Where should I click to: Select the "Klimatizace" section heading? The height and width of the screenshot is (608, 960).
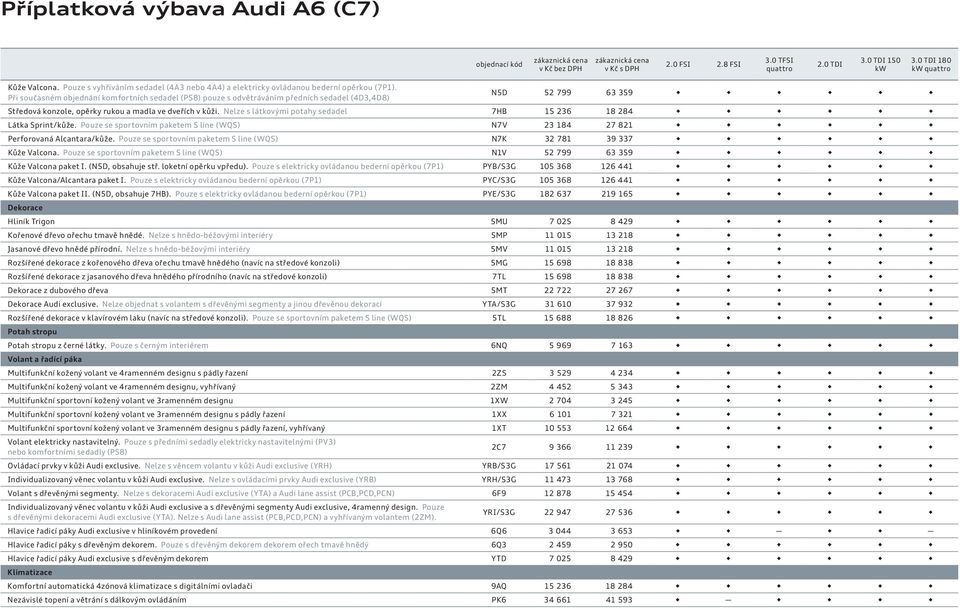29,572
